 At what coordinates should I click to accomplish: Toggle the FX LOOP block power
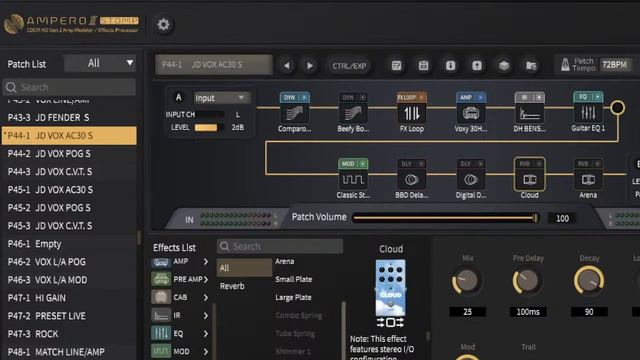pyautogui.click(x=422, y=98)
